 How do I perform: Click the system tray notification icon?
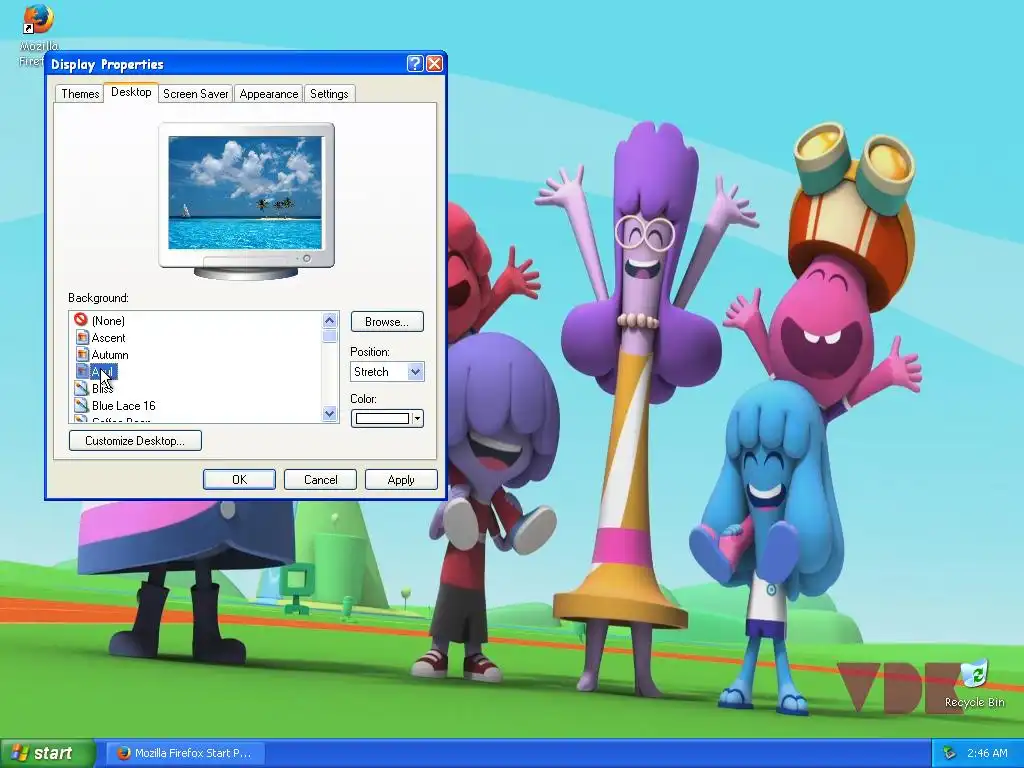[950, 753]
